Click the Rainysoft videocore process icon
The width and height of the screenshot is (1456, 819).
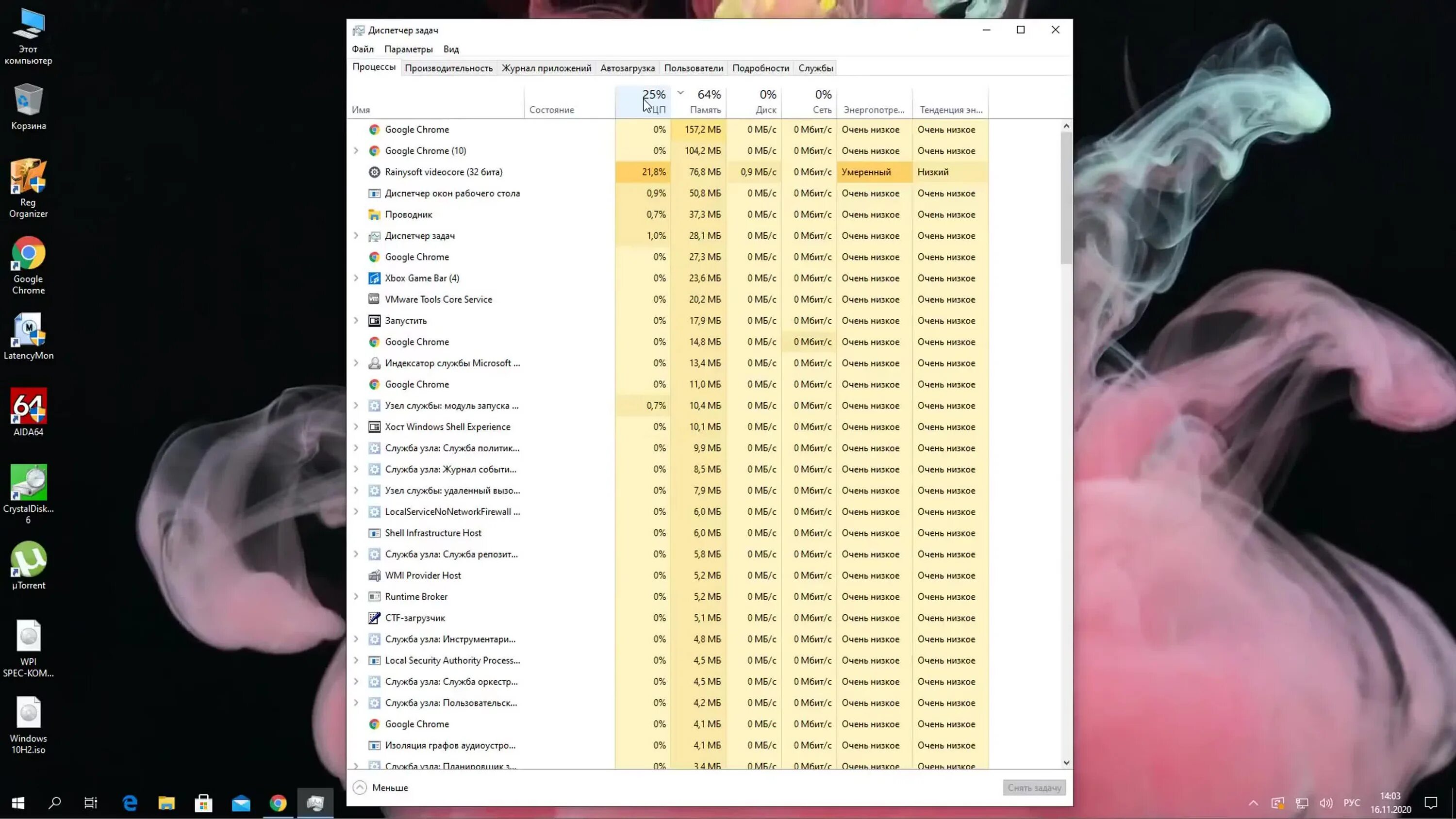point(374,172)
